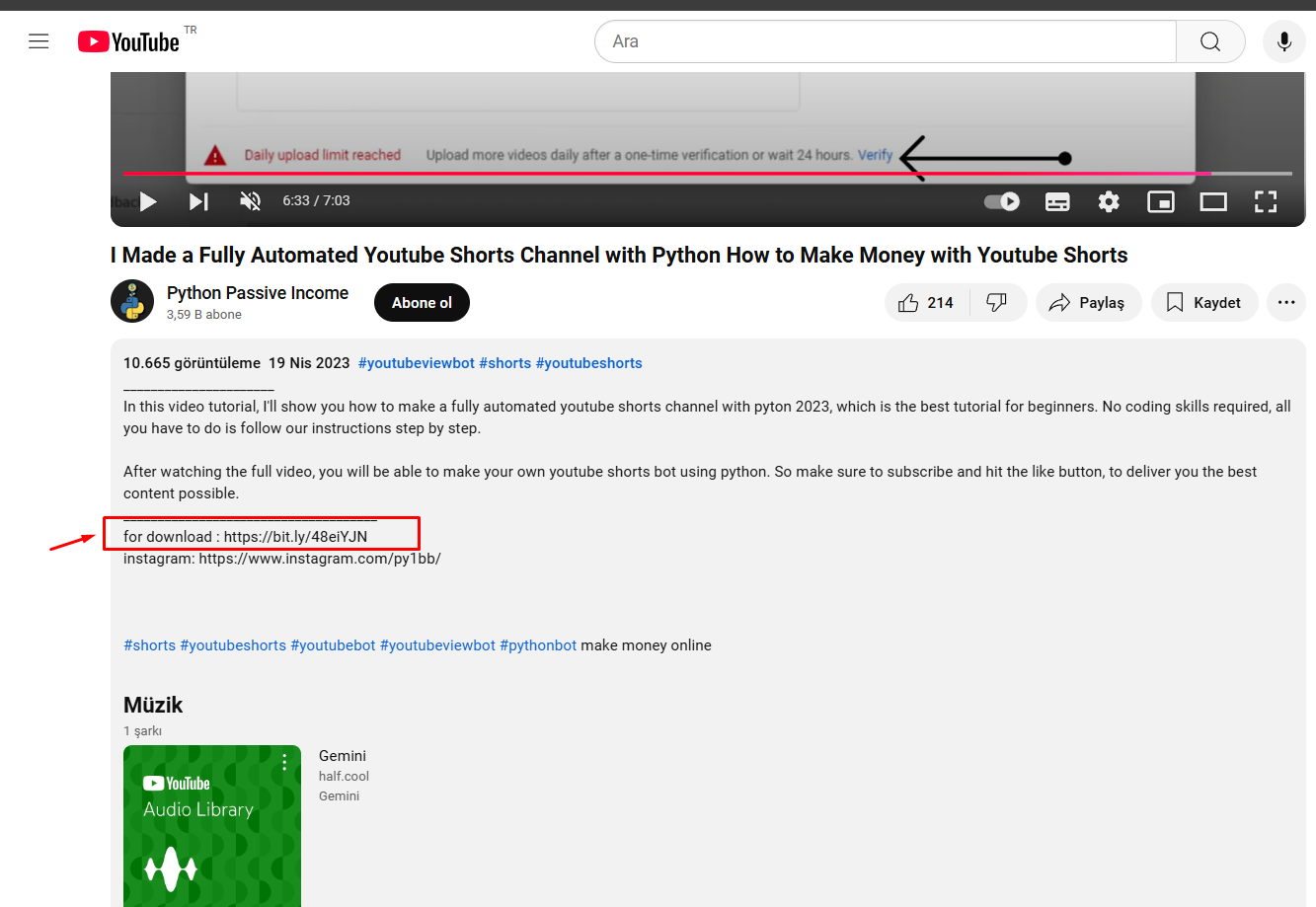Click the search magnifier button
The width and height of the screenshot is (1316, 907).
coord(1210,41)
